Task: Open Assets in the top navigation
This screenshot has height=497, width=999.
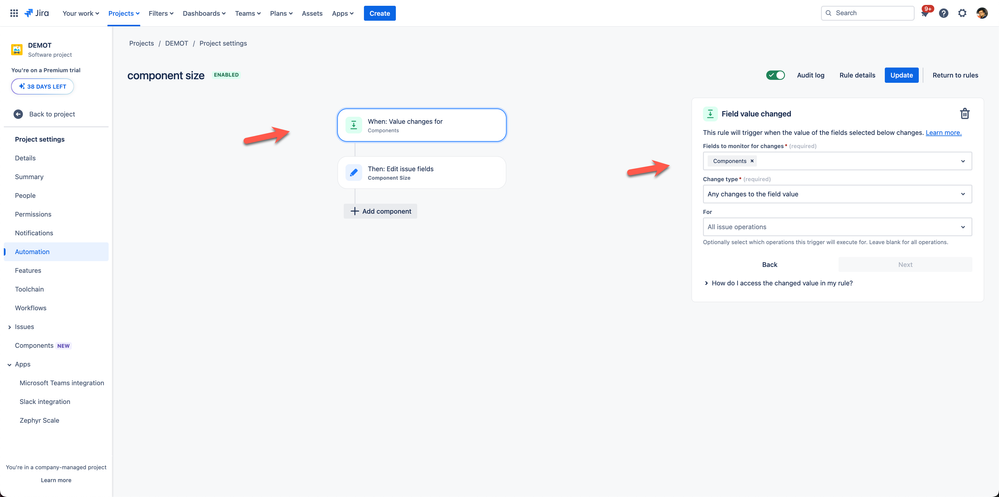Action: (x=312, y=13)
